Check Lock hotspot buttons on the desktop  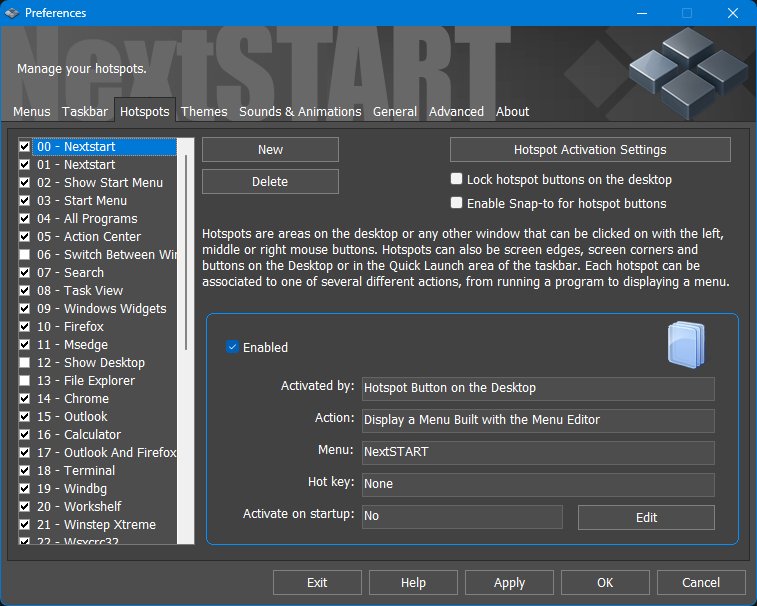click(x=456, y=179)
